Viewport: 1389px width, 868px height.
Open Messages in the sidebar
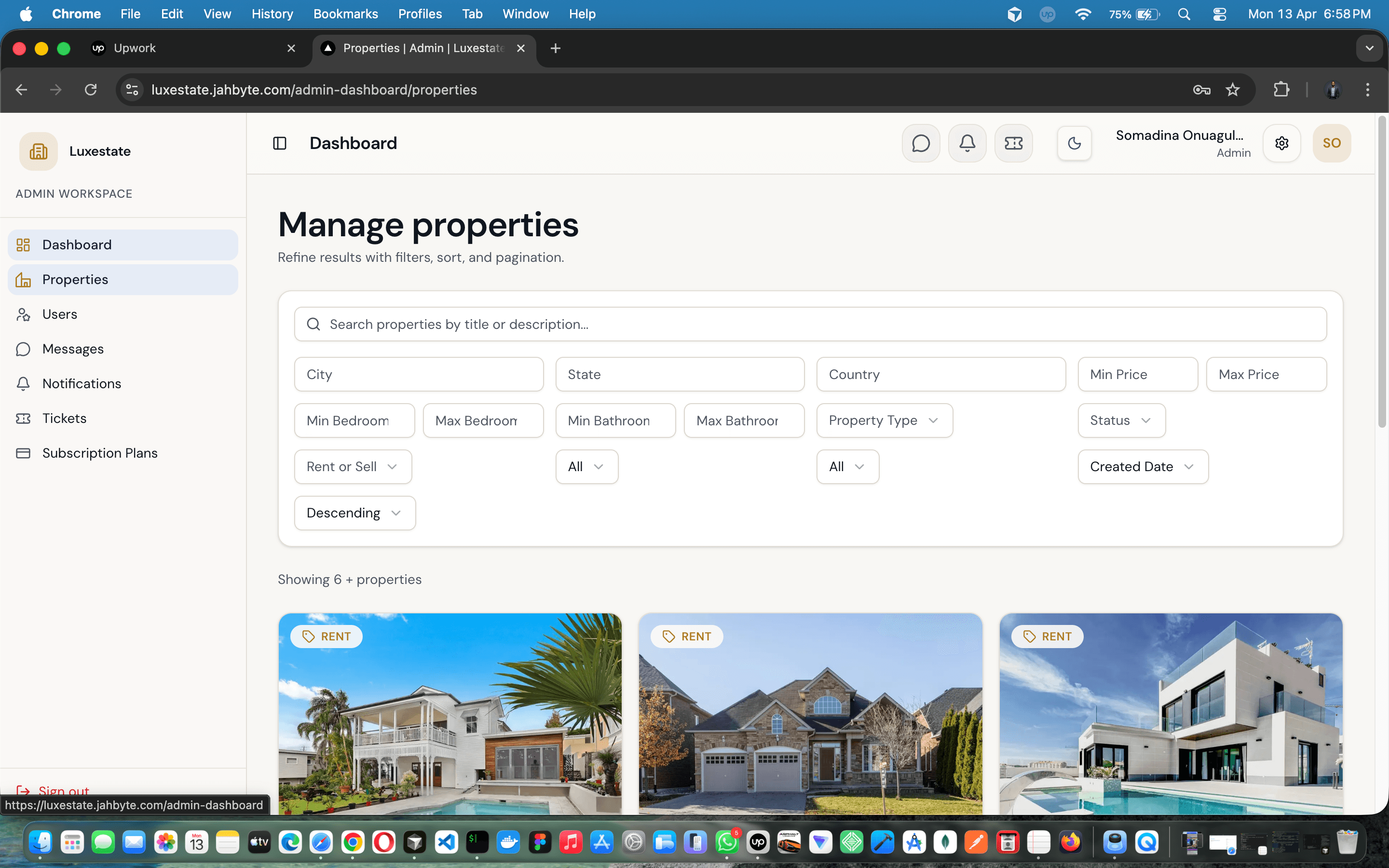point(73,349)
